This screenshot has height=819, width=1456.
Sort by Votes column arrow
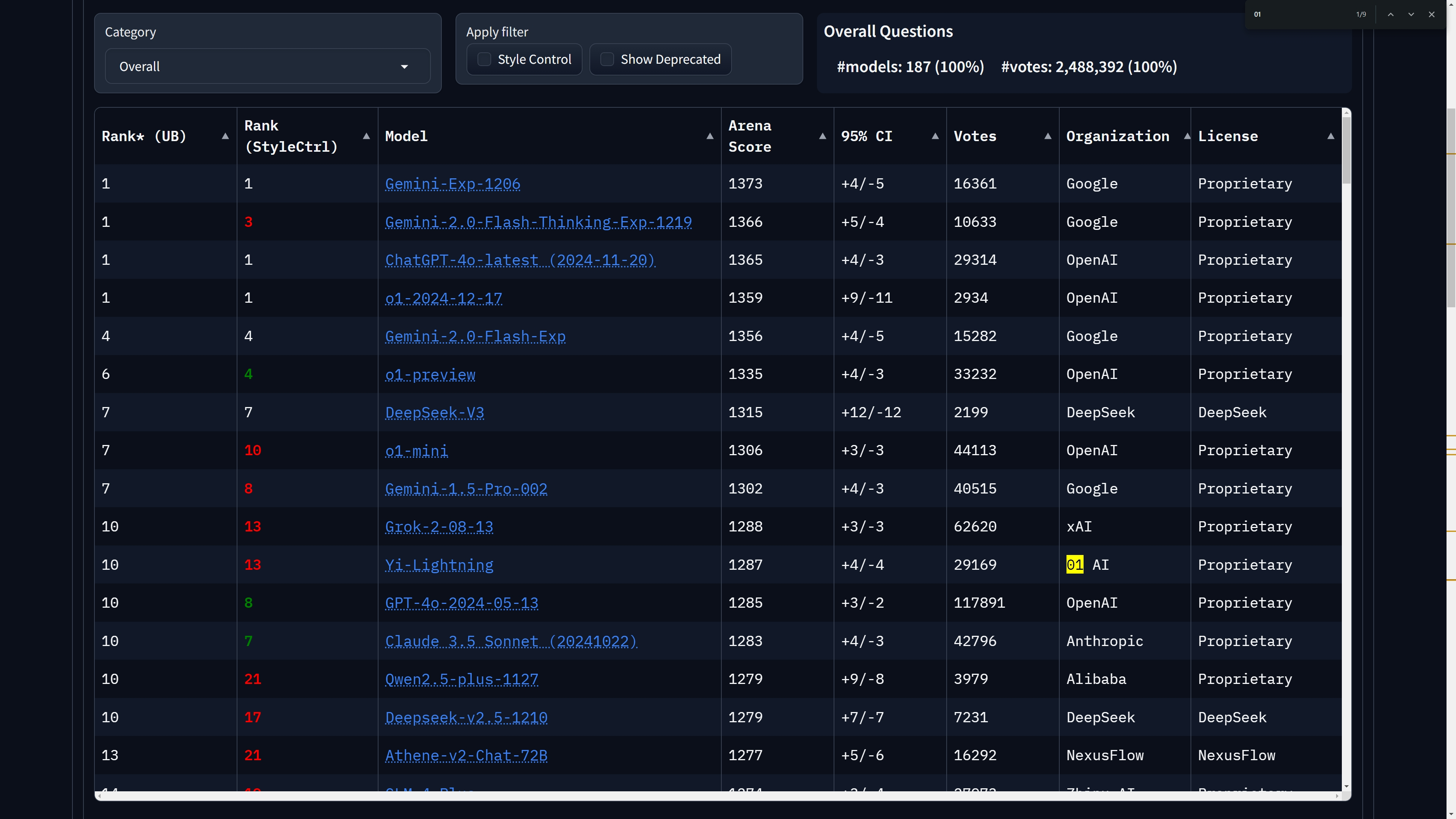point(1048,136)
